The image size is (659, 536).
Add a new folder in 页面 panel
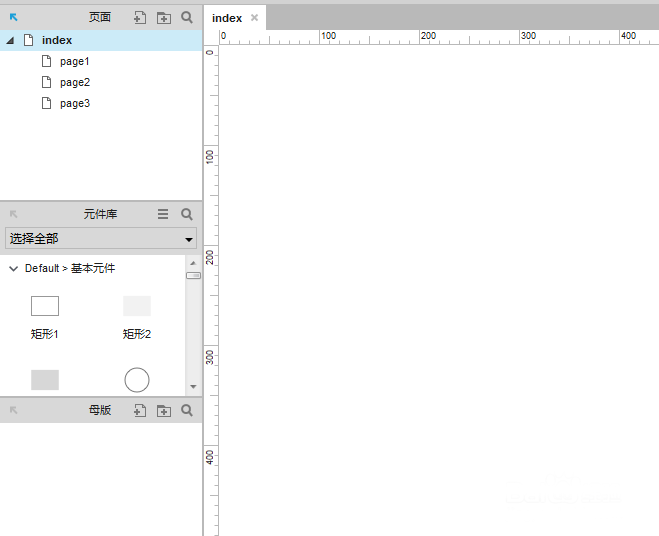(163, 18)
